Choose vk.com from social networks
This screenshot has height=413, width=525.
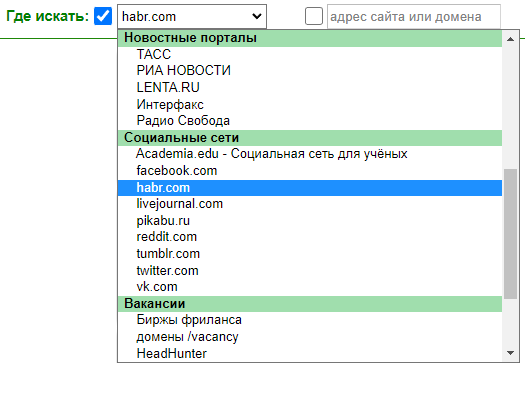tap(310, 287)
